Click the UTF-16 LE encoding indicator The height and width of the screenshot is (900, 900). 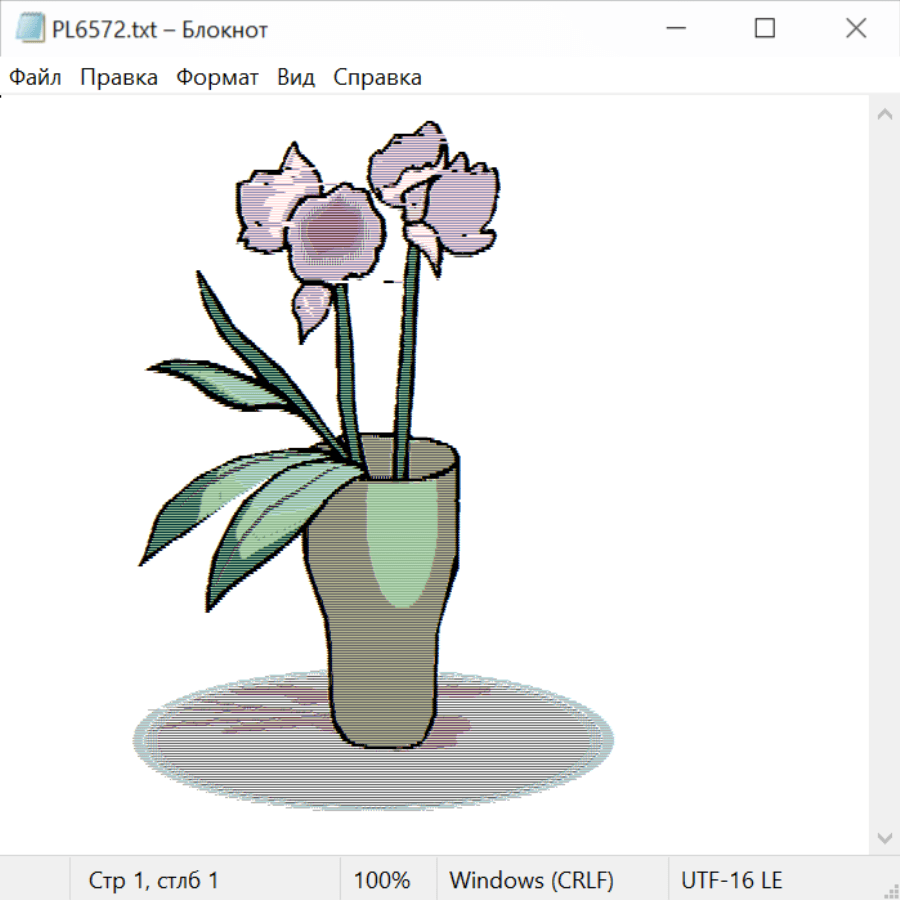click(x=731, y=880)
